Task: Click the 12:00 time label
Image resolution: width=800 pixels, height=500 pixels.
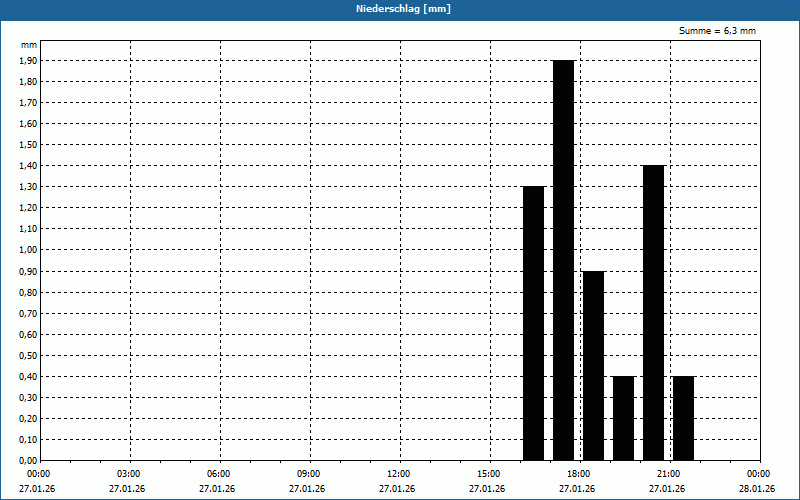Action: [398, 474]
